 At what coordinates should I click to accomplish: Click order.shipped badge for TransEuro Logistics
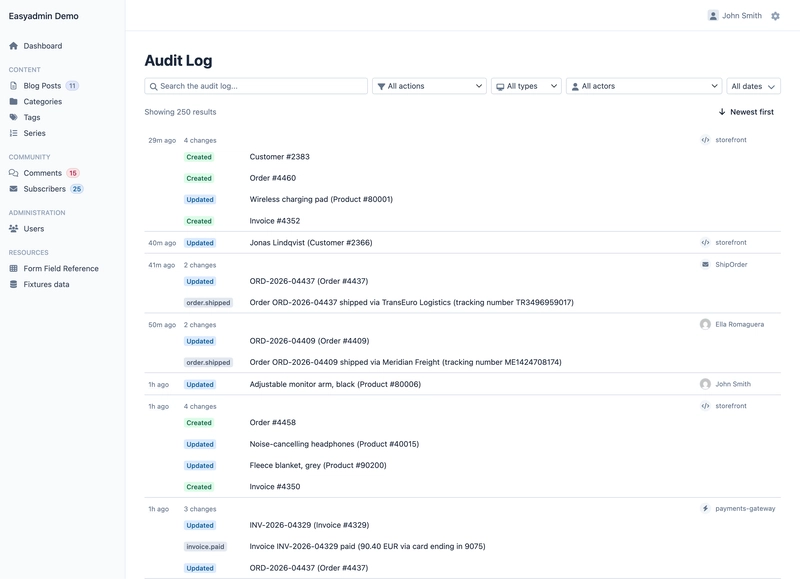[208, 303]
